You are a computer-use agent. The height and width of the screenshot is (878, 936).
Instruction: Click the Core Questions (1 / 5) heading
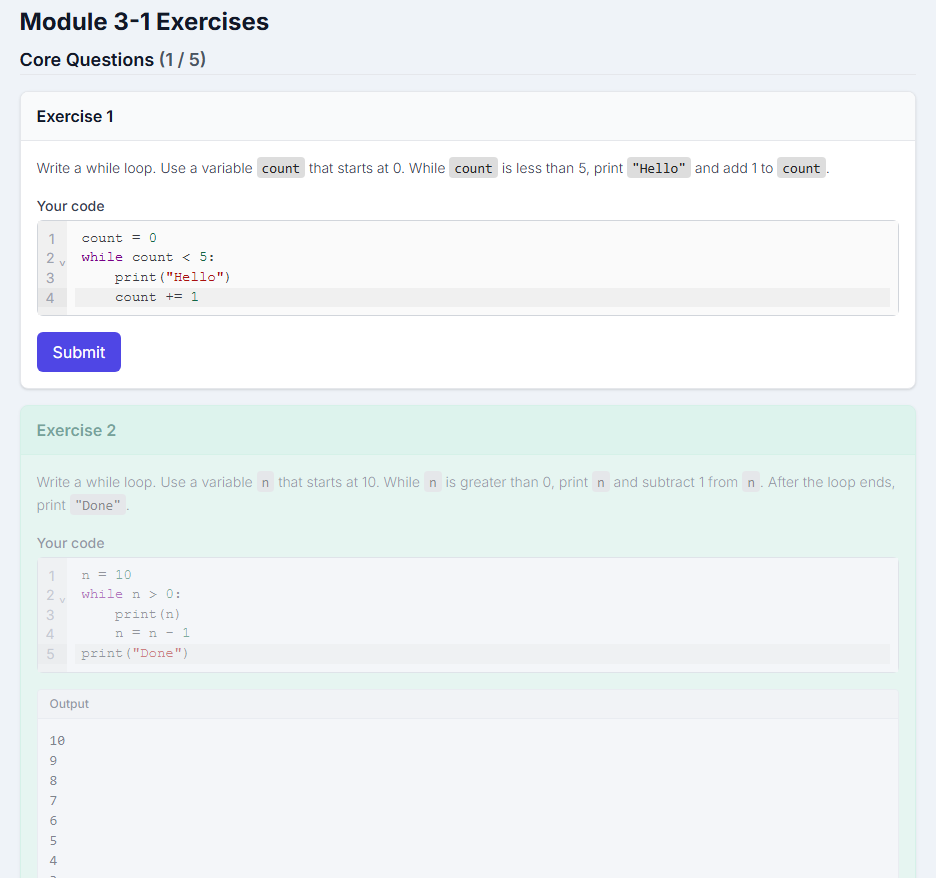click(112, 60)
